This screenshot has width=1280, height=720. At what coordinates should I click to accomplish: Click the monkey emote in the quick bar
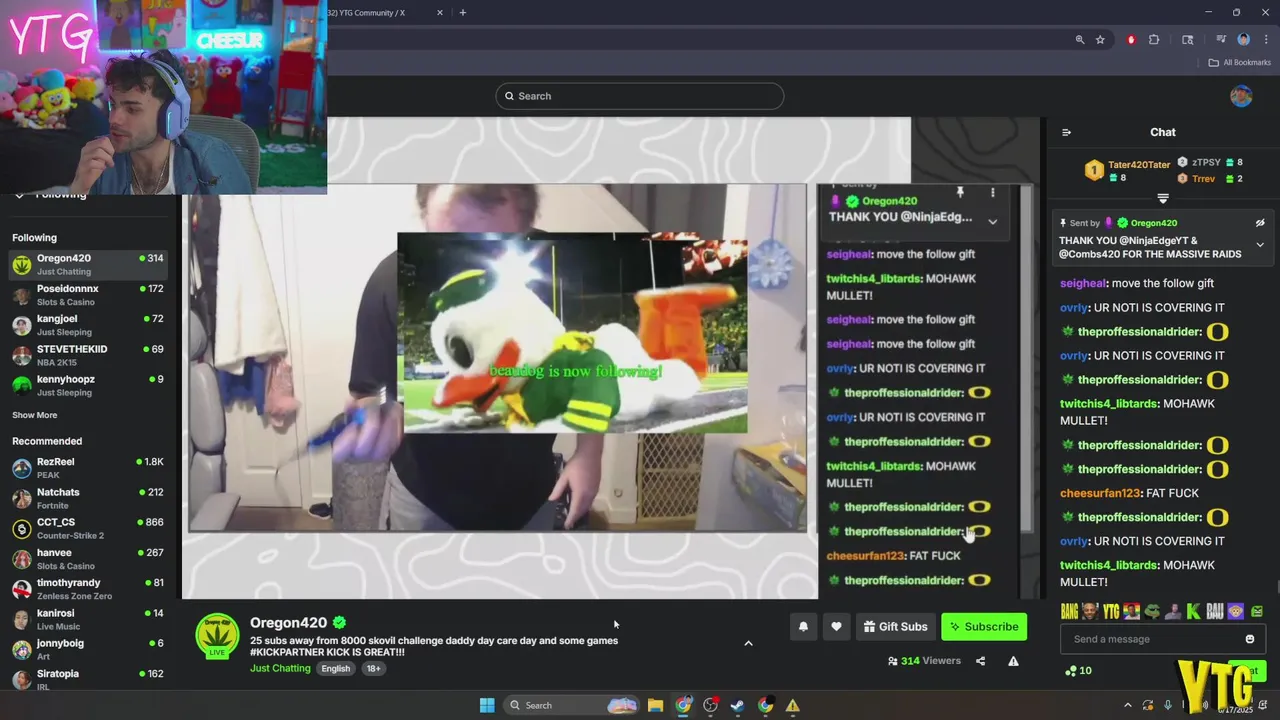pos(1236,611)
